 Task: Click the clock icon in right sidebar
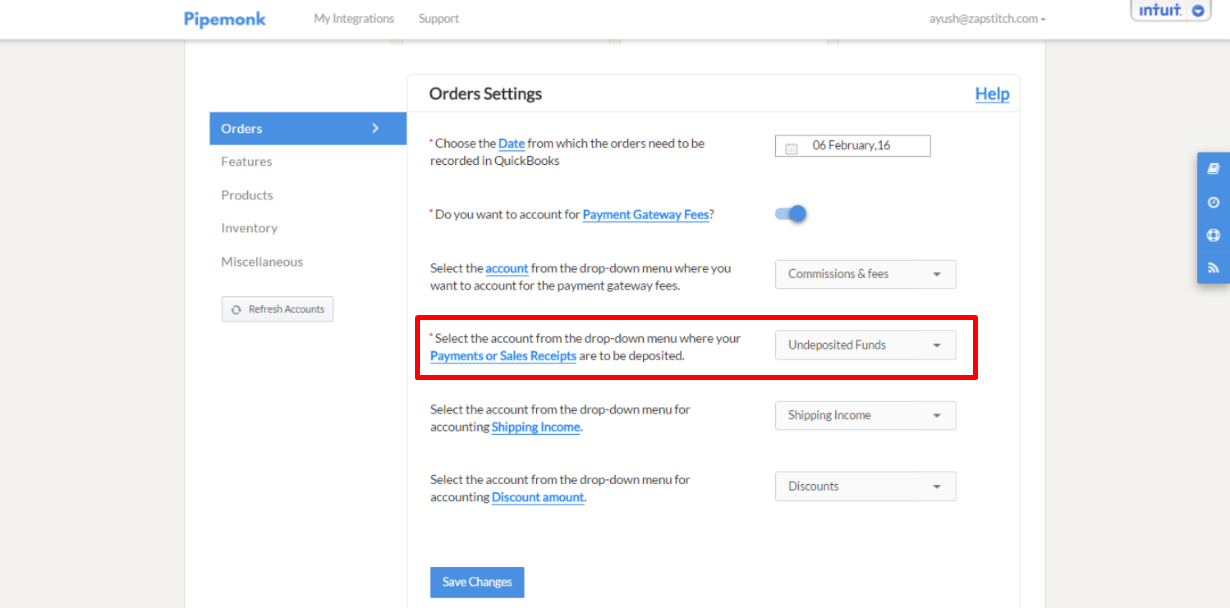point(1213,202)
